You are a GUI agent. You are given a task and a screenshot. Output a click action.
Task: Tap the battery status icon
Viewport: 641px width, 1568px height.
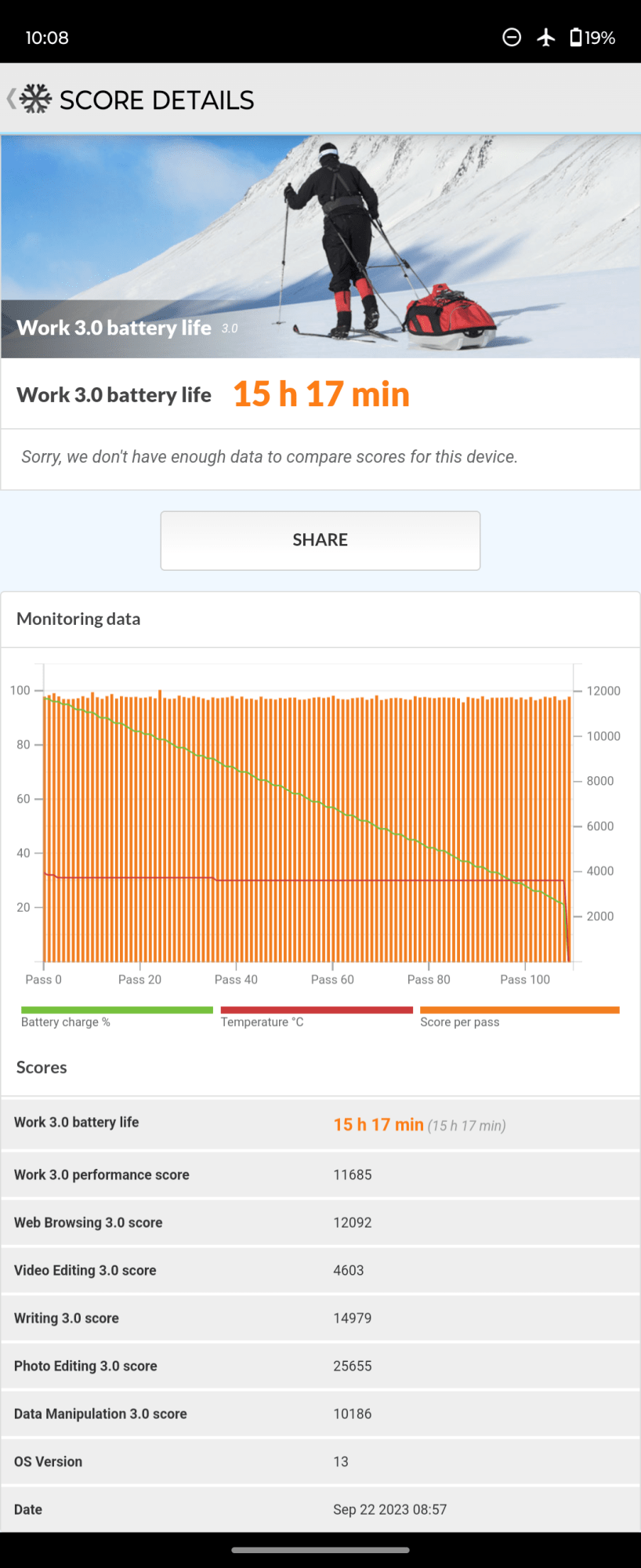click(576, 38)
